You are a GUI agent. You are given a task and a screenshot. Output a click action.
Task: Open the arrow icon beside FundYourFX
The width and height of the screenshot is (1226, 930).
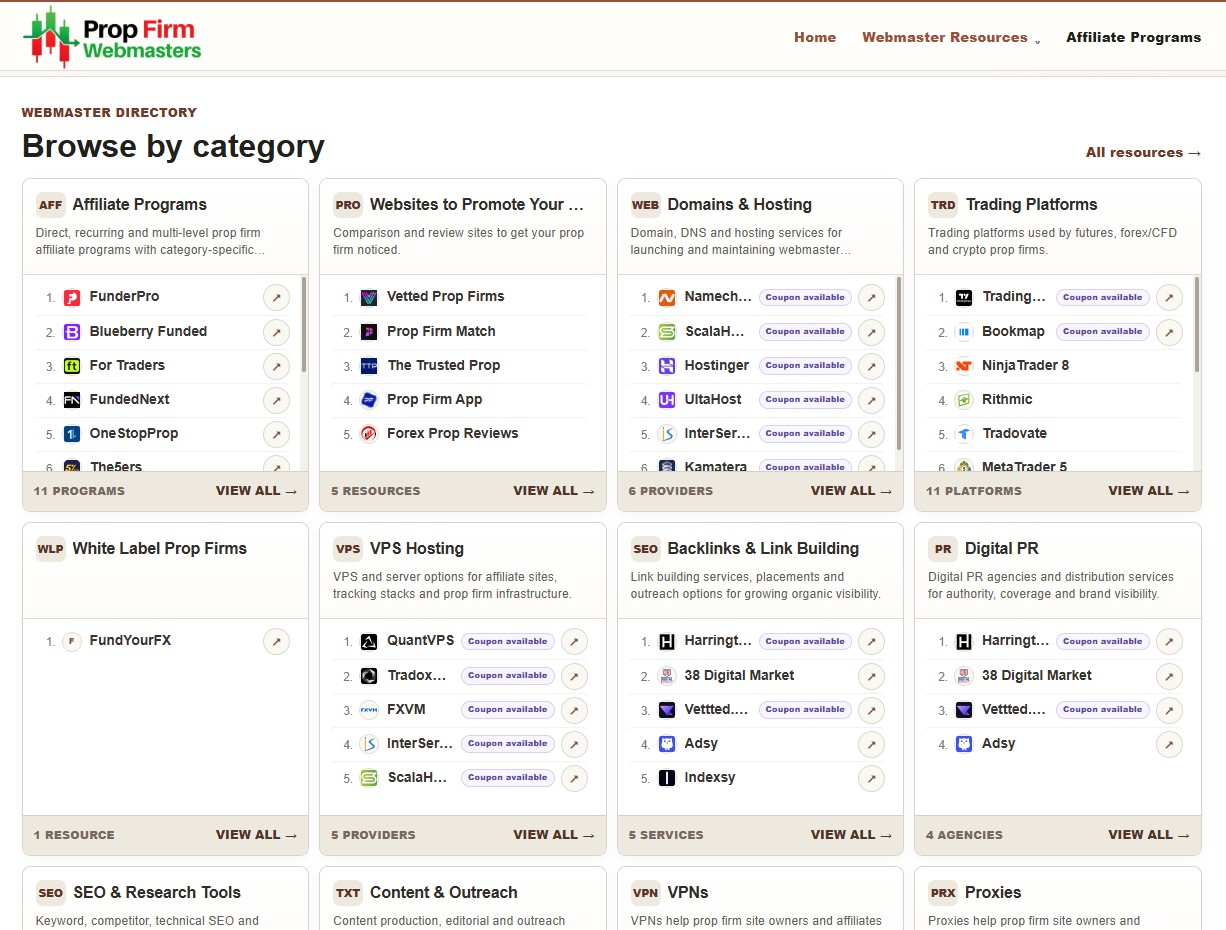click(276, 641)
